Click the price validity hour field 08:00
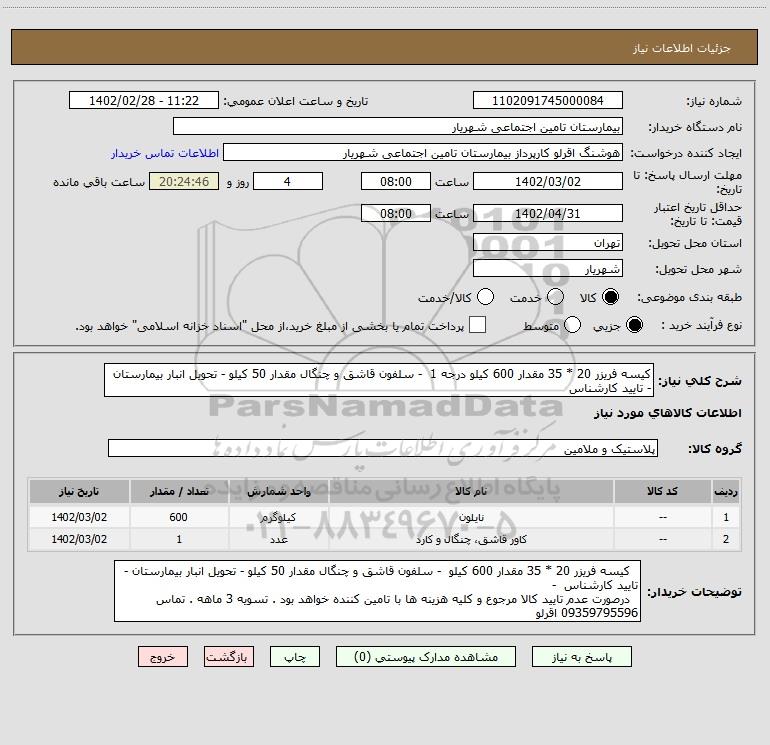770x745 pixels. [x=396, y=213]
